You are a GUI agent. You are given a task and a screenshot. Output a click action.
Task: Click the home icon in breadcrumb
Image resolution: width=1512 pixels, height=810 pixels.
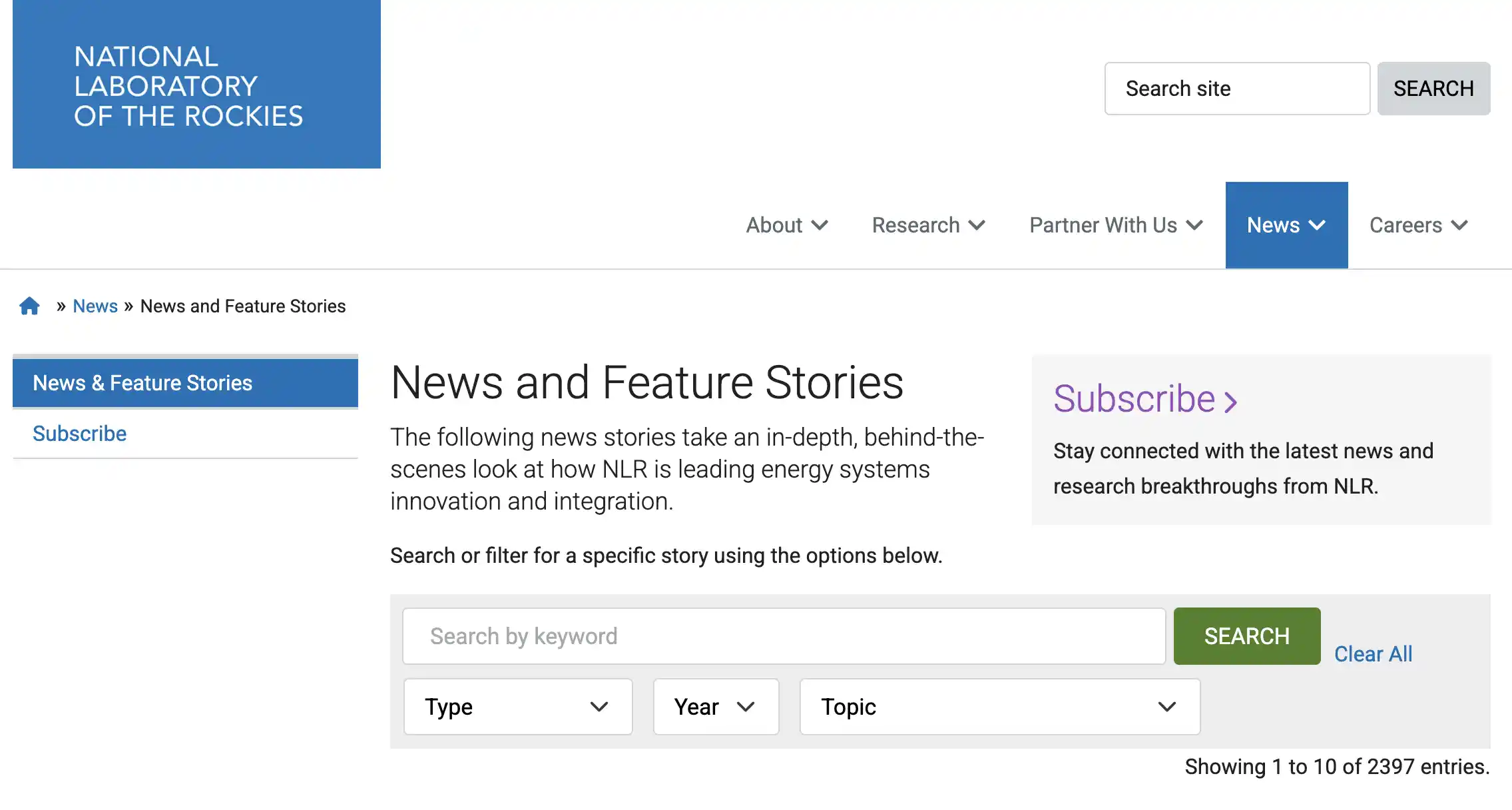pyautogui.click(x=29, y=306)
